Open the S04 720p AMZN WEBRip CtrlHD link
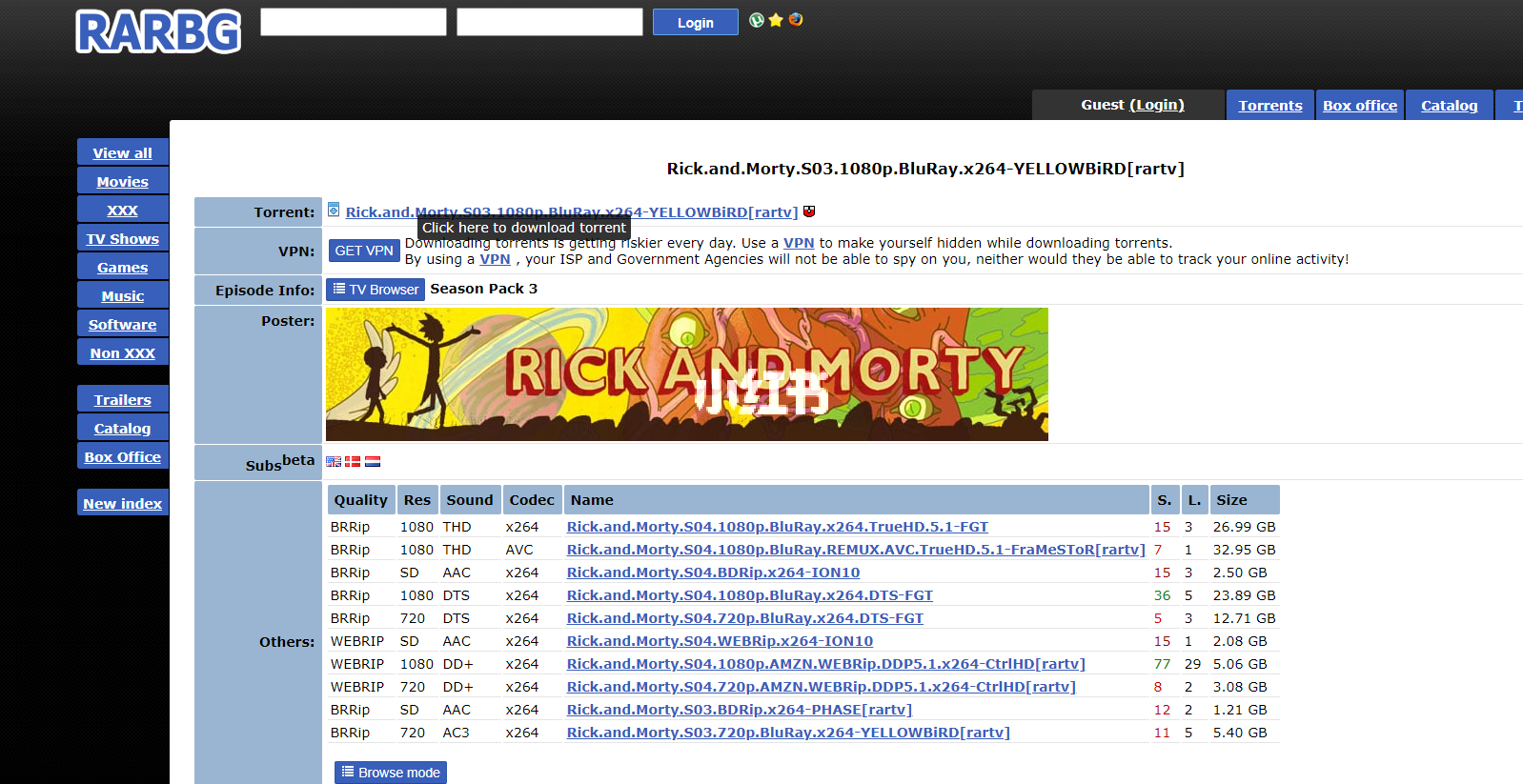 coord(822,687)
